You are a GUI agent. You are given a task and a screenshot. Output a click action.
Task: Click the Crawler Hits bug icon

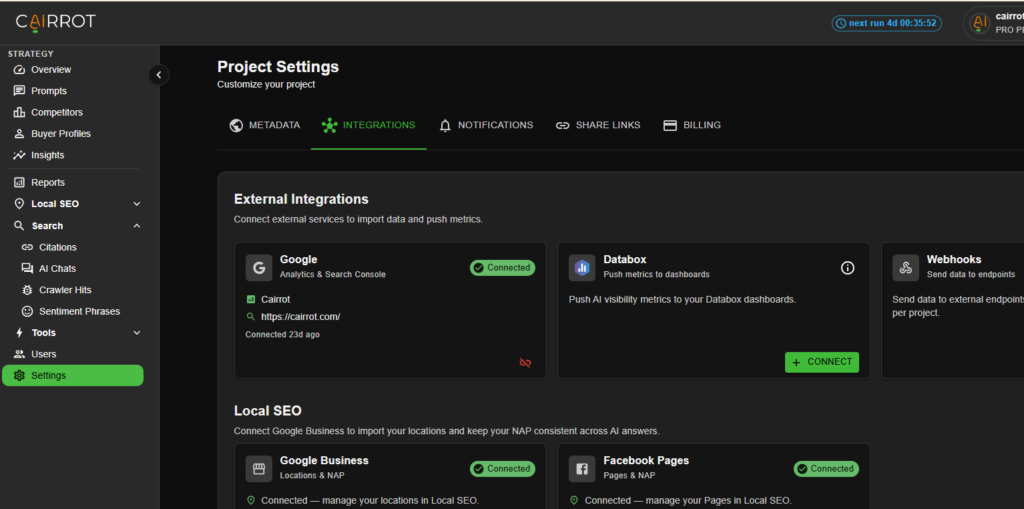pyautogui.click(x=27, y=289)
